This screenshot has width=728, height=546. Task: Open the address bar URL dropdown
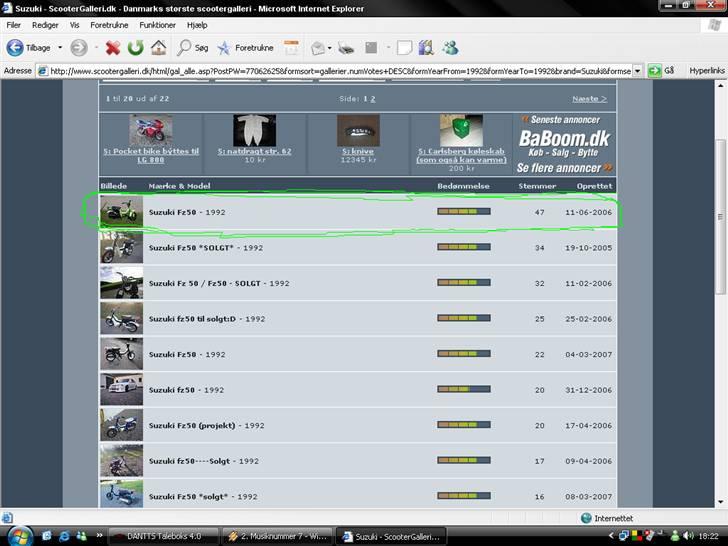click(x=637, y=71)
